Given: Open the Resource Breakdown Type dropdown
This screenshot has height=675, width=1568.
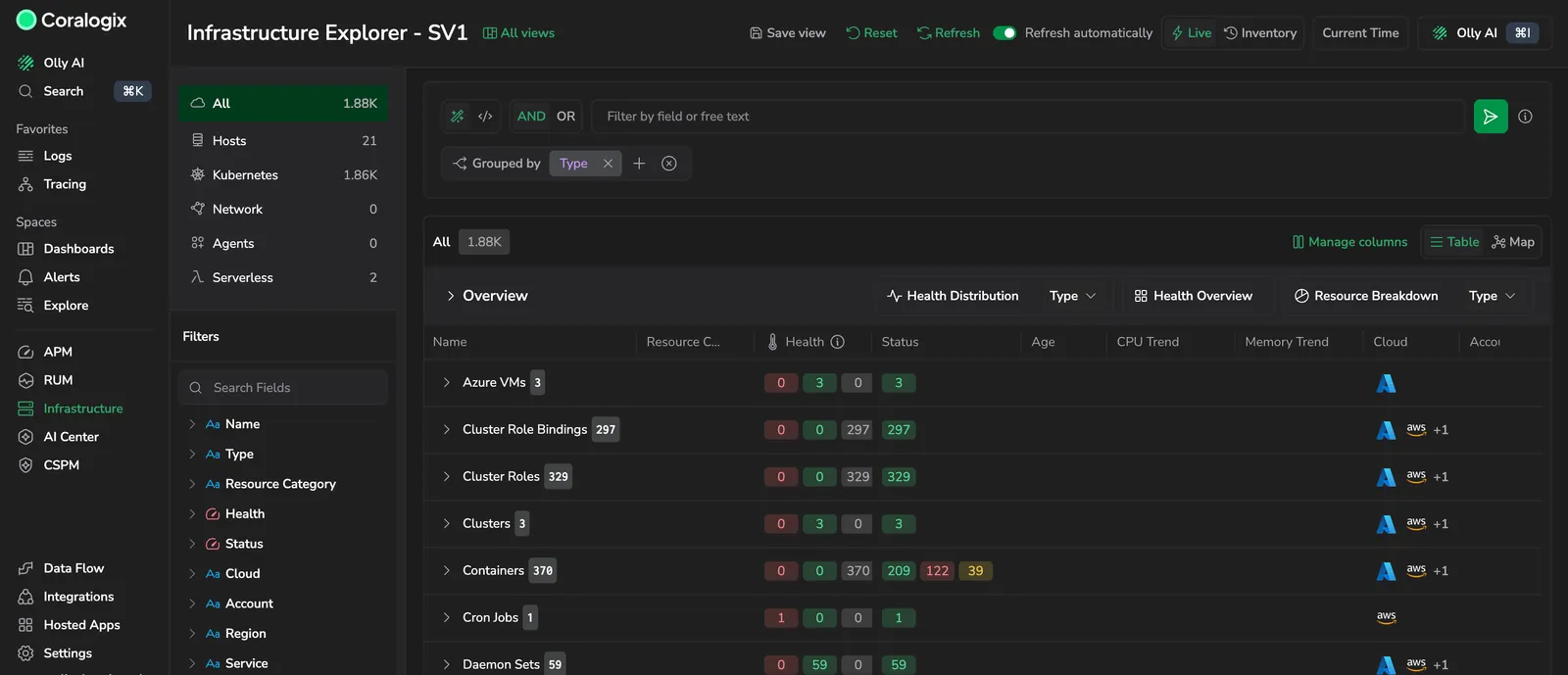Looking at the screenshot, I should click(x=1493, y=296).
